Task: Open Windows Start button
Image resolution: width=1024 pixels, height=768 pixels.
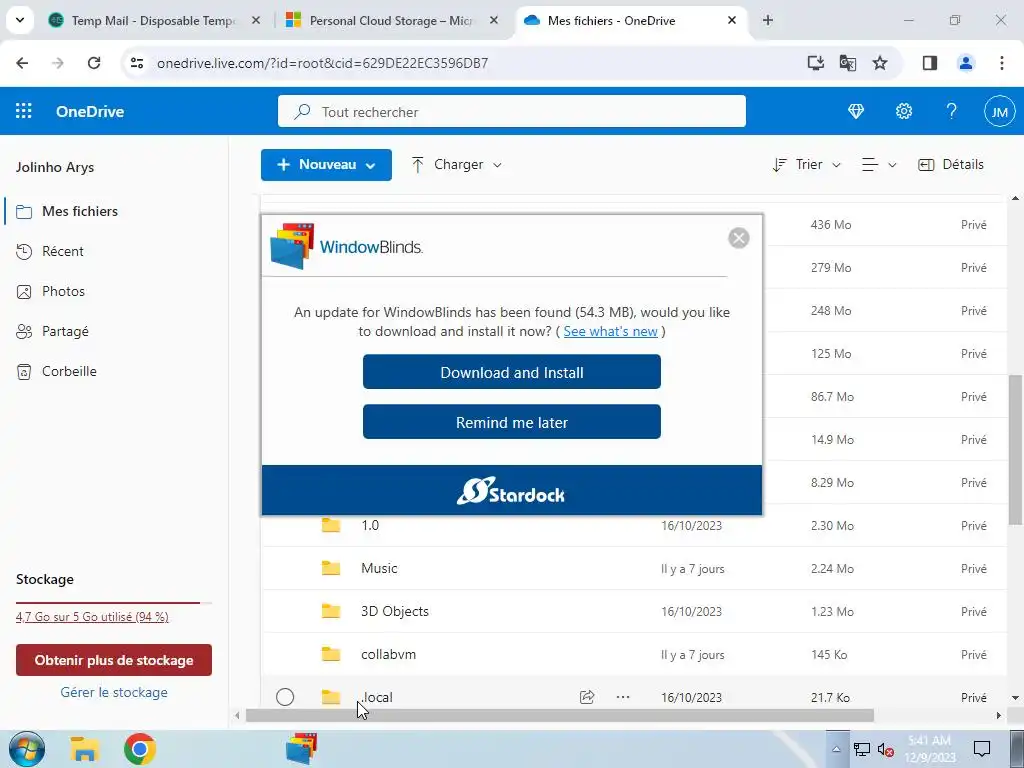Action: click(x=27, y=749)
